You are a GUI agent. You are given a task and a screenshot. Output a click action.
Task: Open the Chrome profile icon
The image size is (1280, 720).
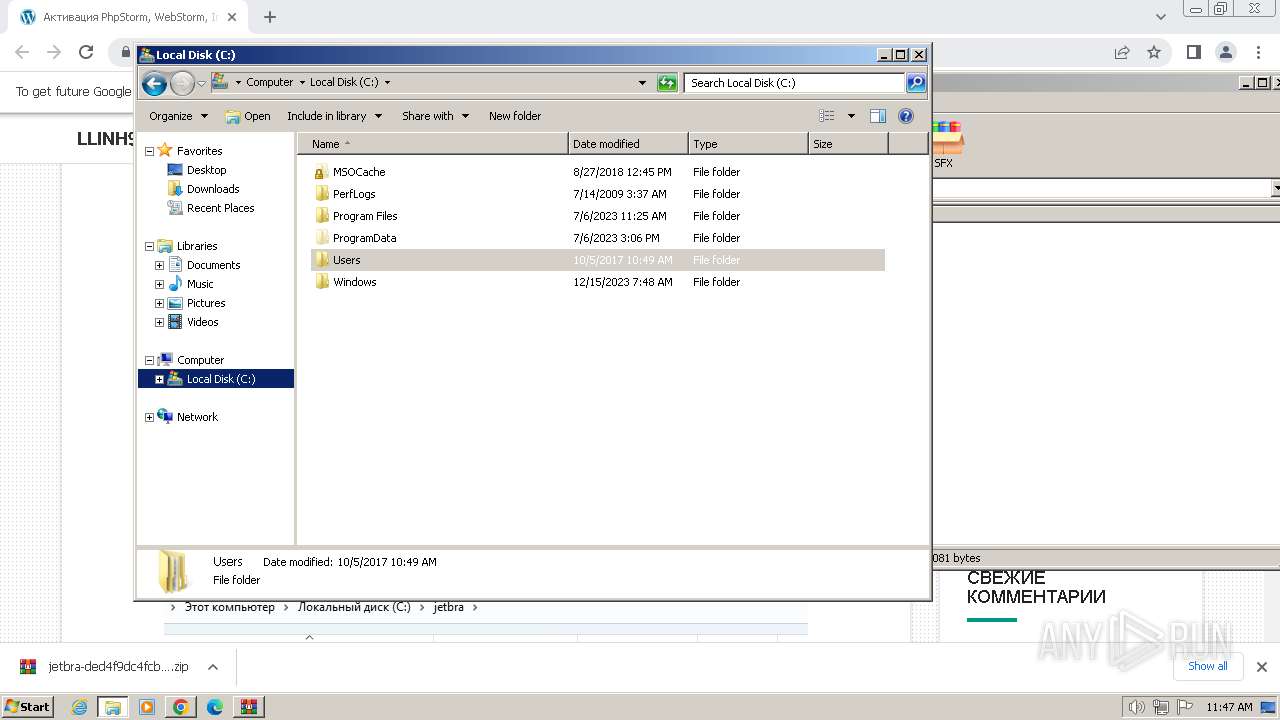(x=1226, y=52)
